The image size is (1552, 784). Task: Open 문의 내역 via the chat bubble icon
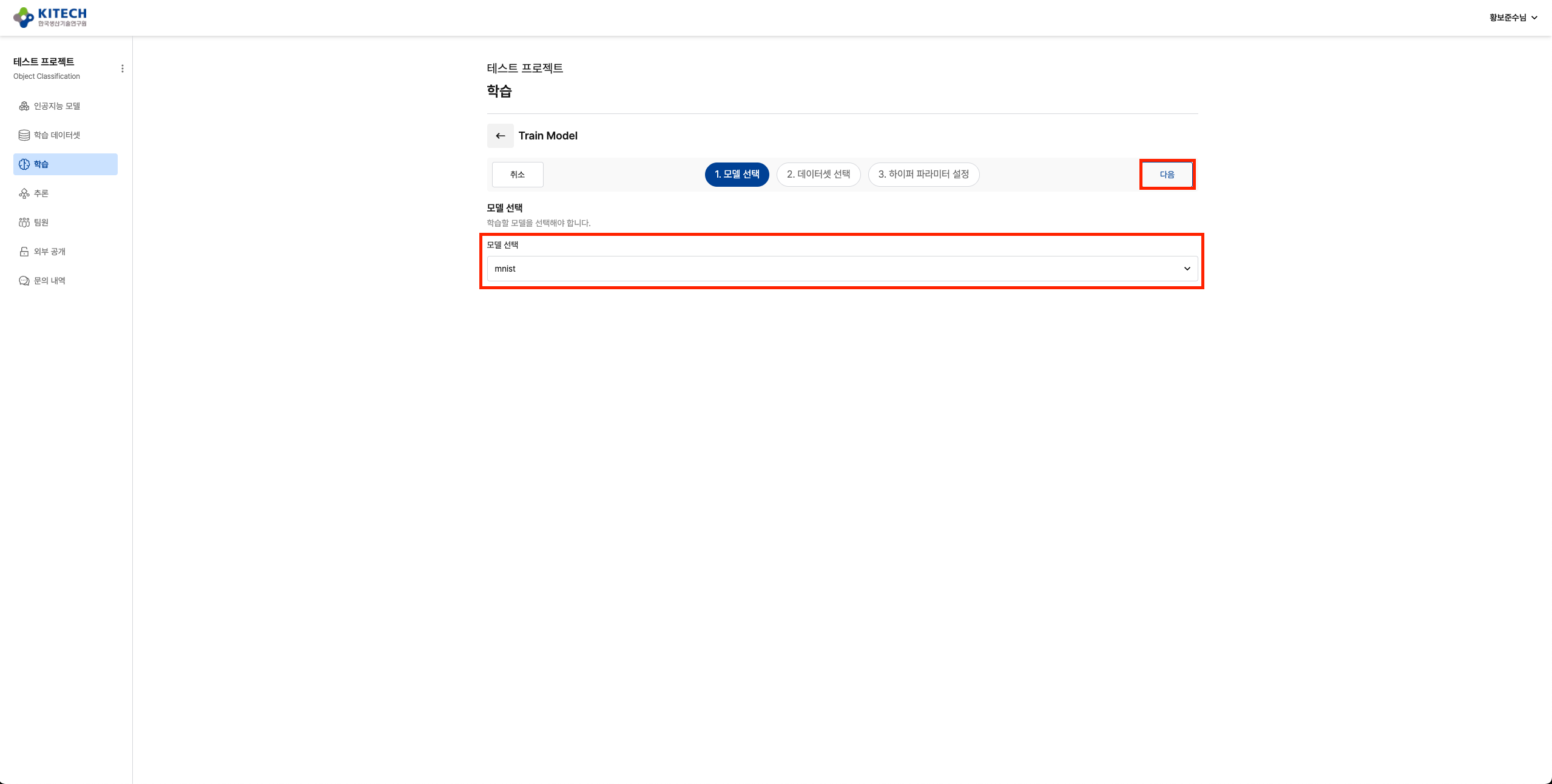(x=24, y=280)
